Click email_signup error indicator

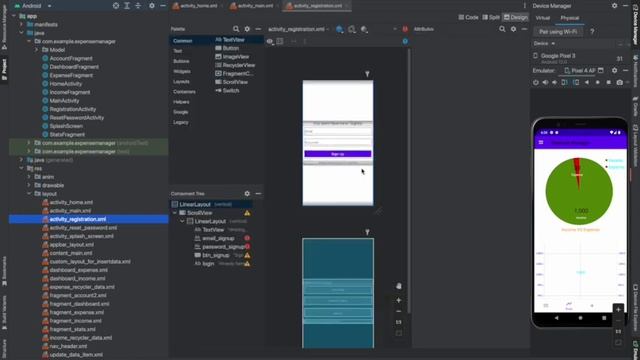pos(247,238)
